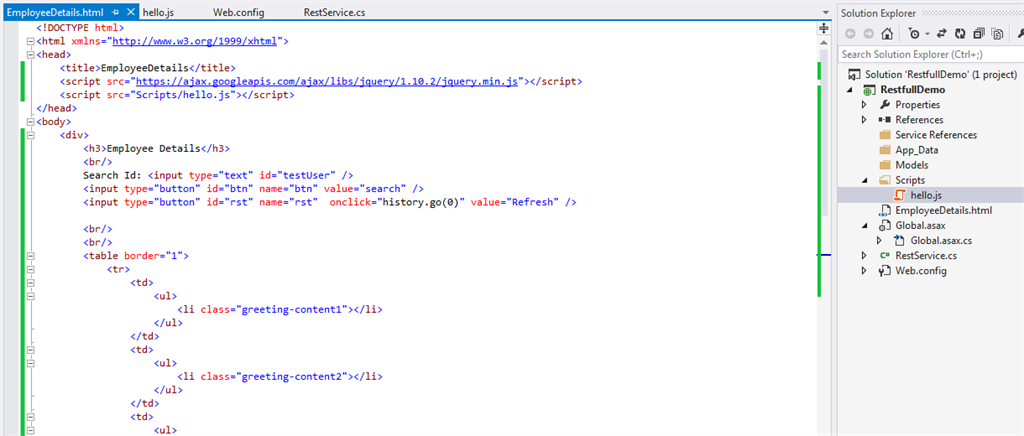The width and height of the screenshot is (1024, 436).
Task: Click the RestfullDemo project globe icon
Action: [x=870, y=90]
